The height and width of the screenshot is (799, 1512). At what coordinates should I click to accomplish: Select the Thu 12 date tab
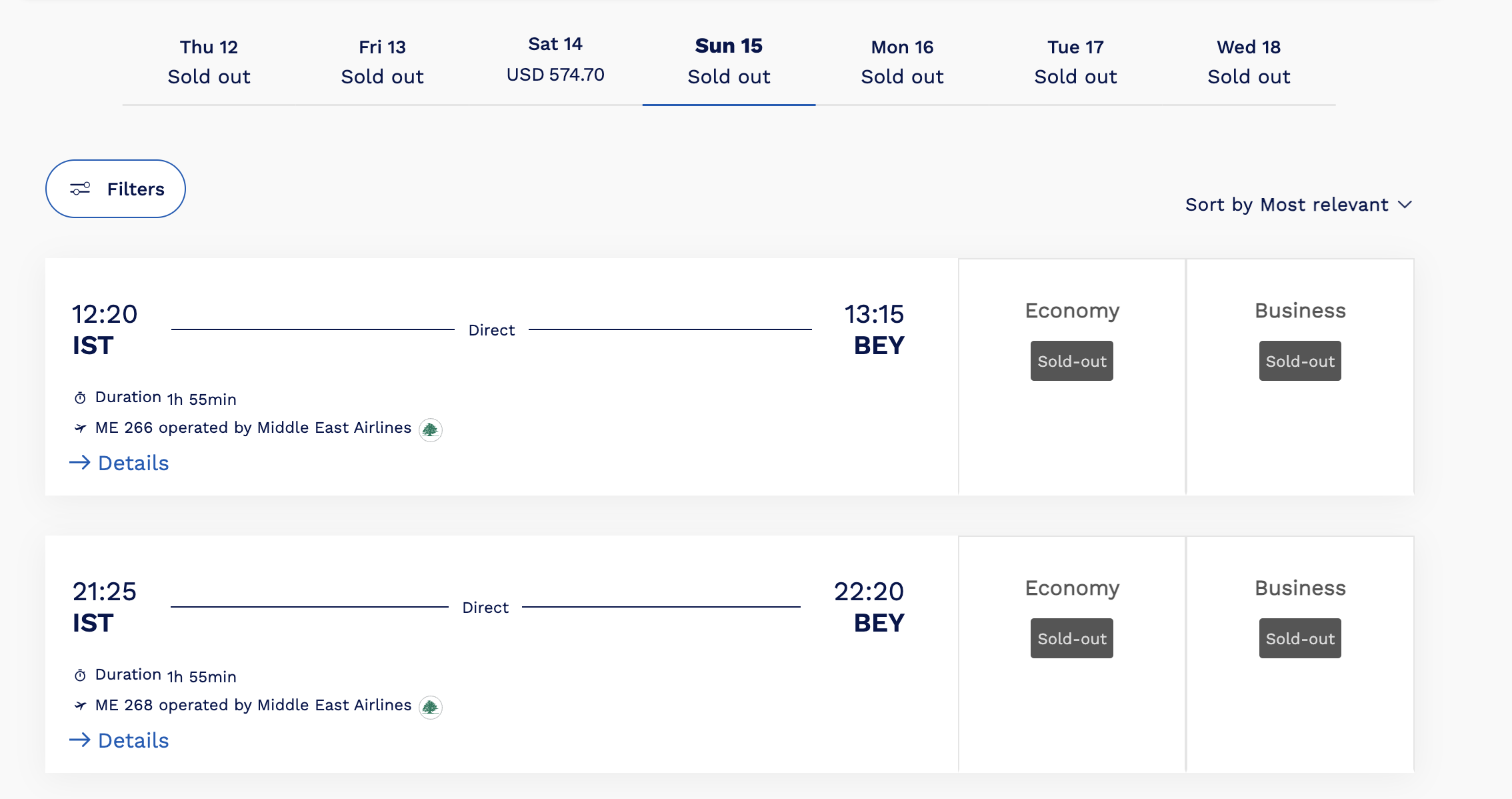(209, 62)
